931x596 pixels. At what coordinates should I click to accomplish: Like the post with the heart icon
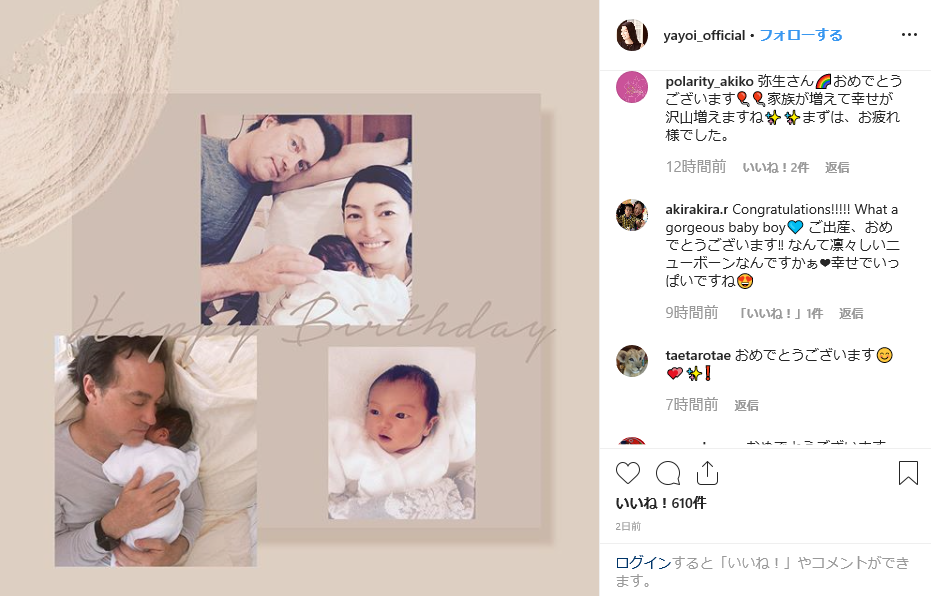pyautogui.click(x=628, y=473)
